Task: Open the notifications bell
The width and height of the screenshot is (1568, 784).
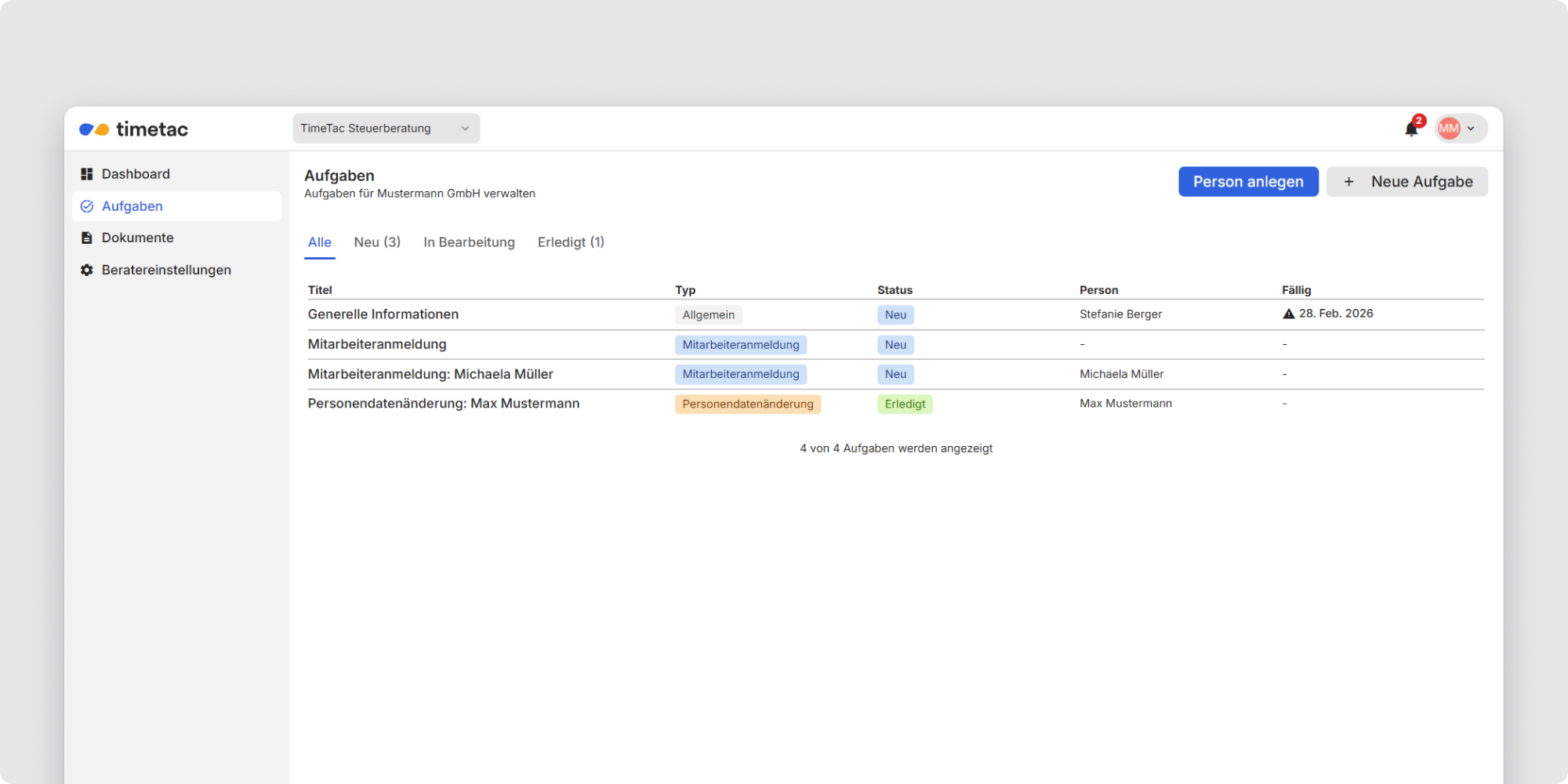Action: pyautogui.click(x=1411, y=129)
